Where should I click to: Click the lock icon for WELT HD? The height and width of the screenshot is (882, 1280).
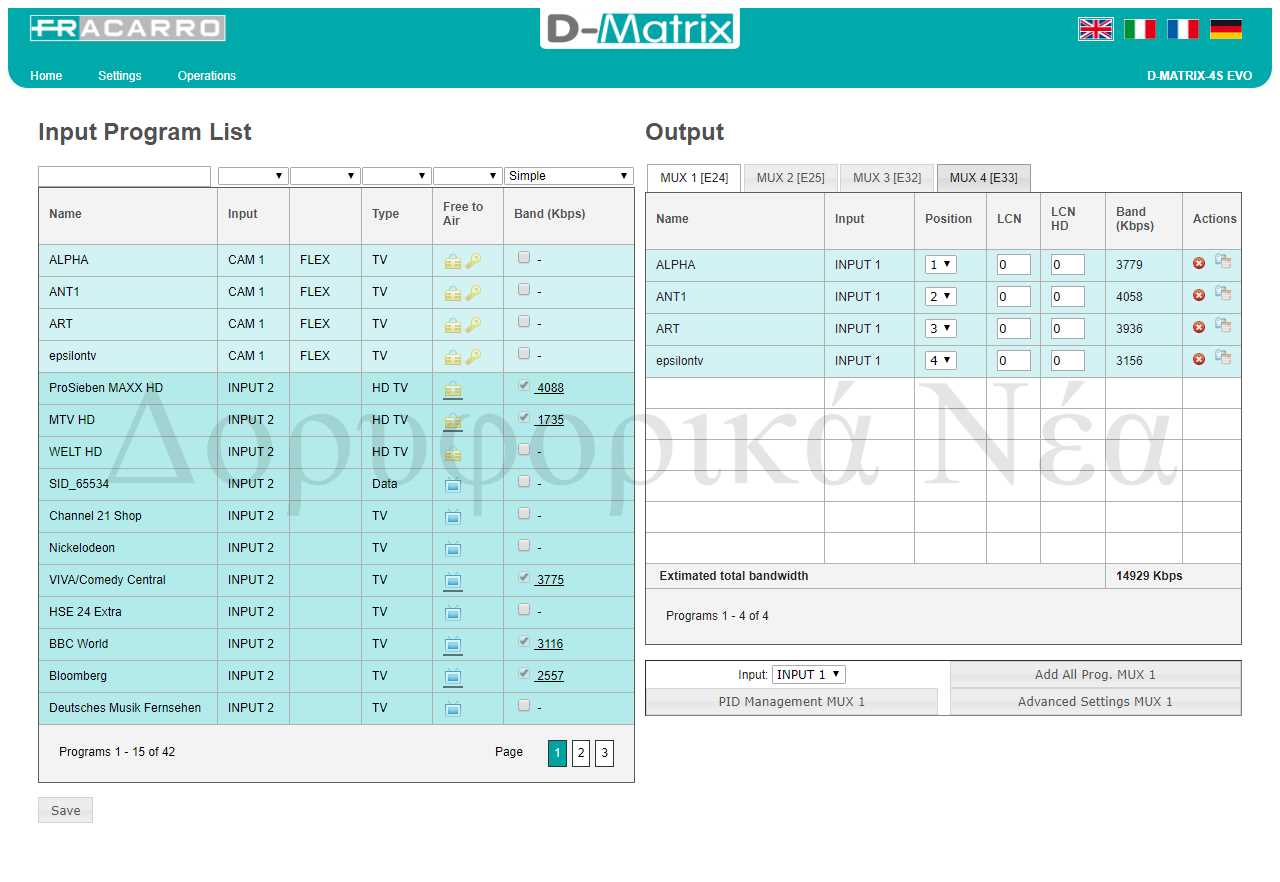(x=453, y=453)
